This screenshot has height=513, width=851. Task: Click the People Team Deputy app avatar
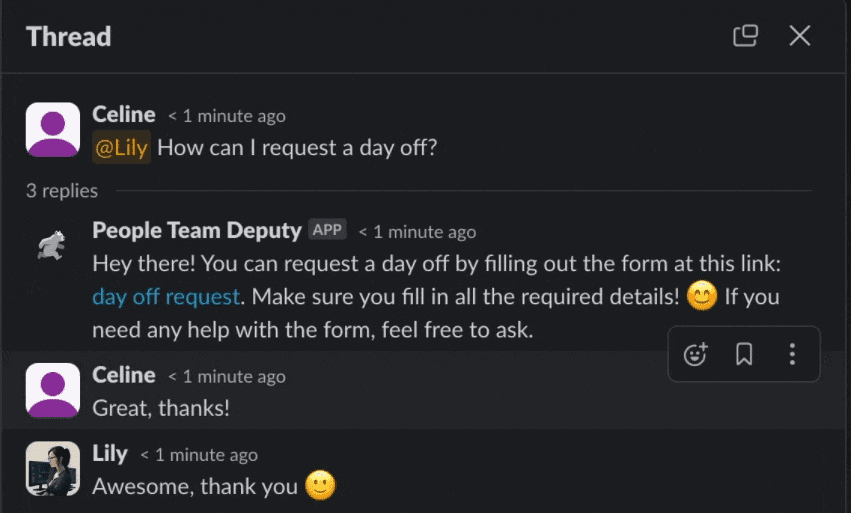[52, 244]
